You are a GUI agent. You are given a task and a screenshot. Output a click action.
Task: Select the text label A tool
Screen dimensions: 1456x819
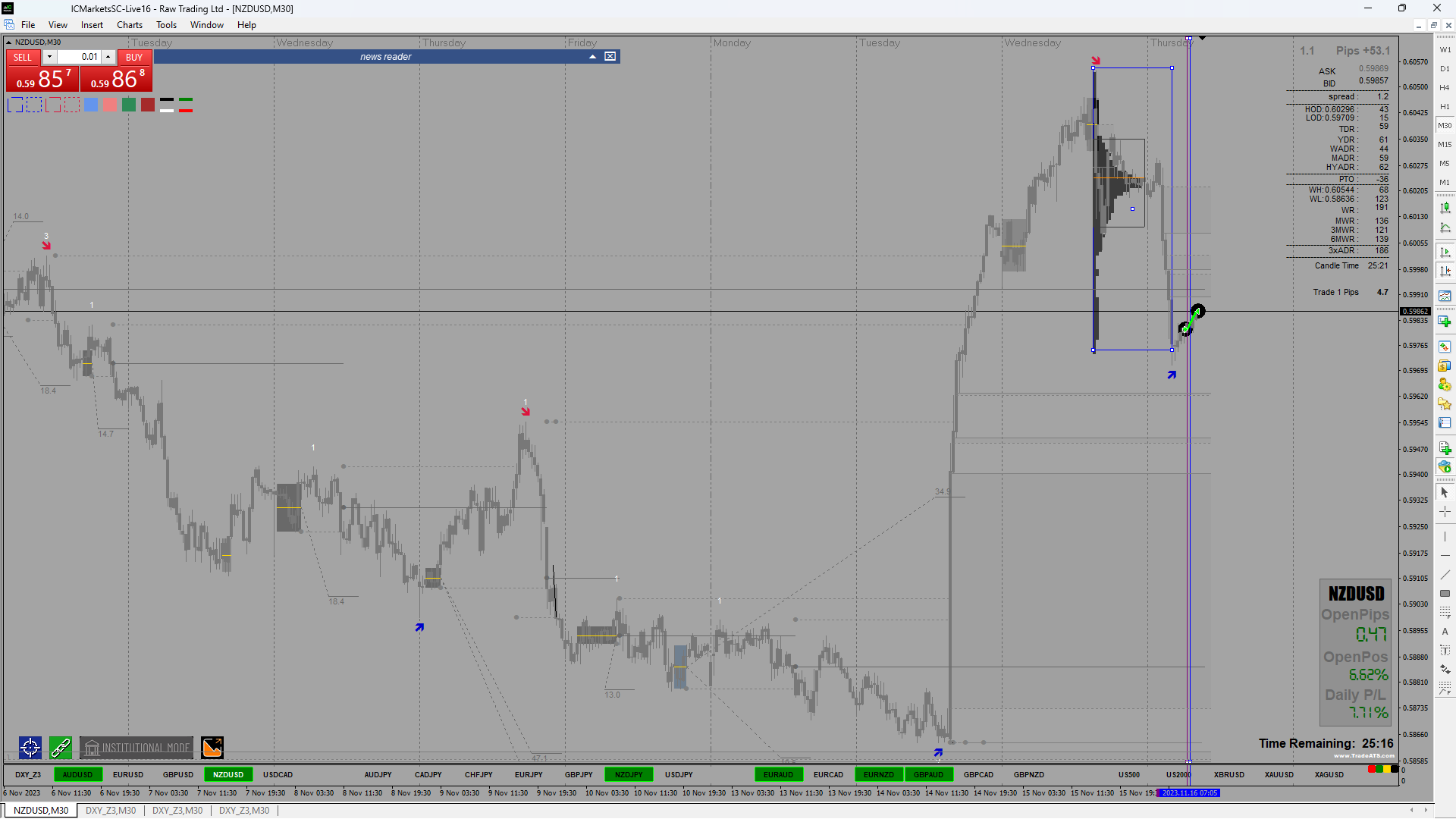1445,631
